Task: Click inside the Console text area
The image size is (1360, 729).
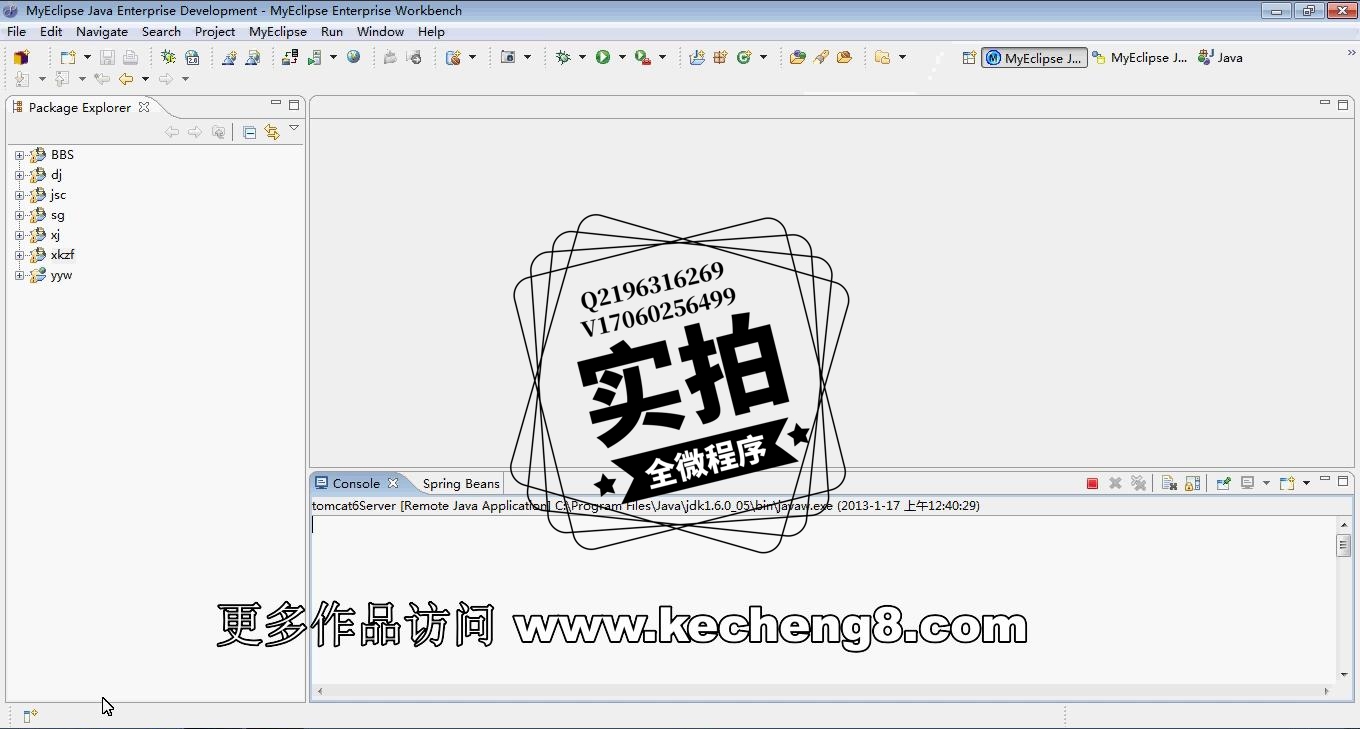Action: pos(824,600)
